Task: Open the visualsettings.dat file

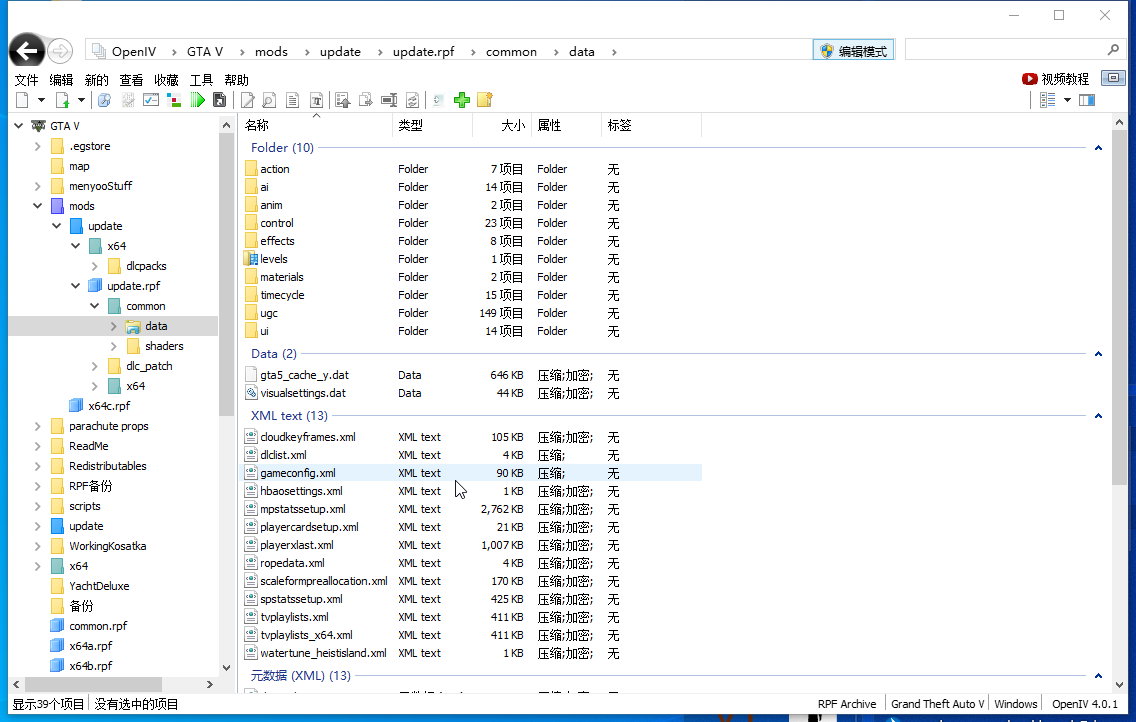Action: click(x=303, y=393)
